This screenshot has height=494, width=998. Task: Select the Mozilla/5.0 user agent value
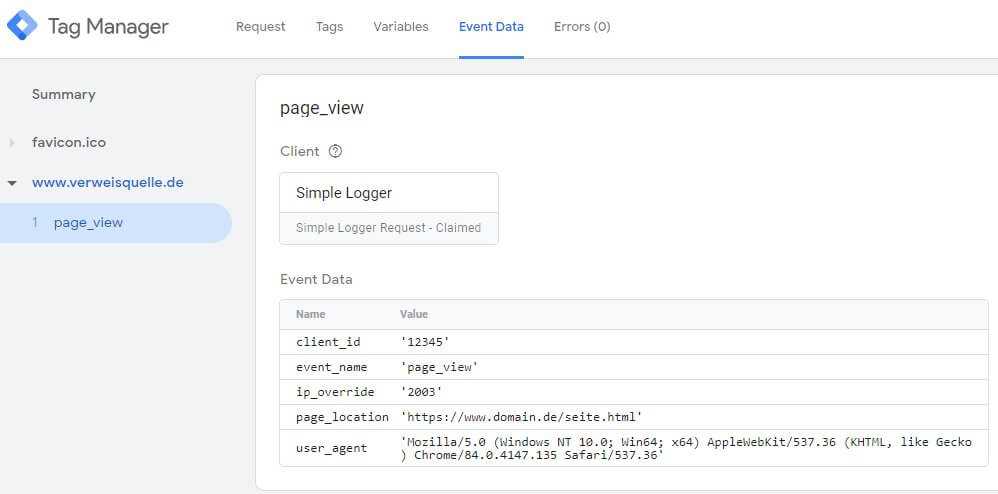686,448
